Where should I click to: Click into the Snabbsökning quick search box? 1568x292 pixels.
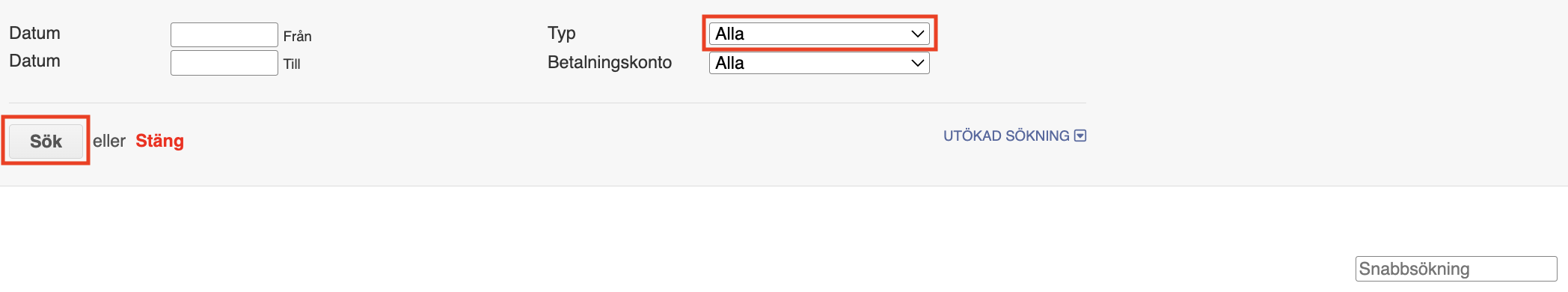(1456, 269)
